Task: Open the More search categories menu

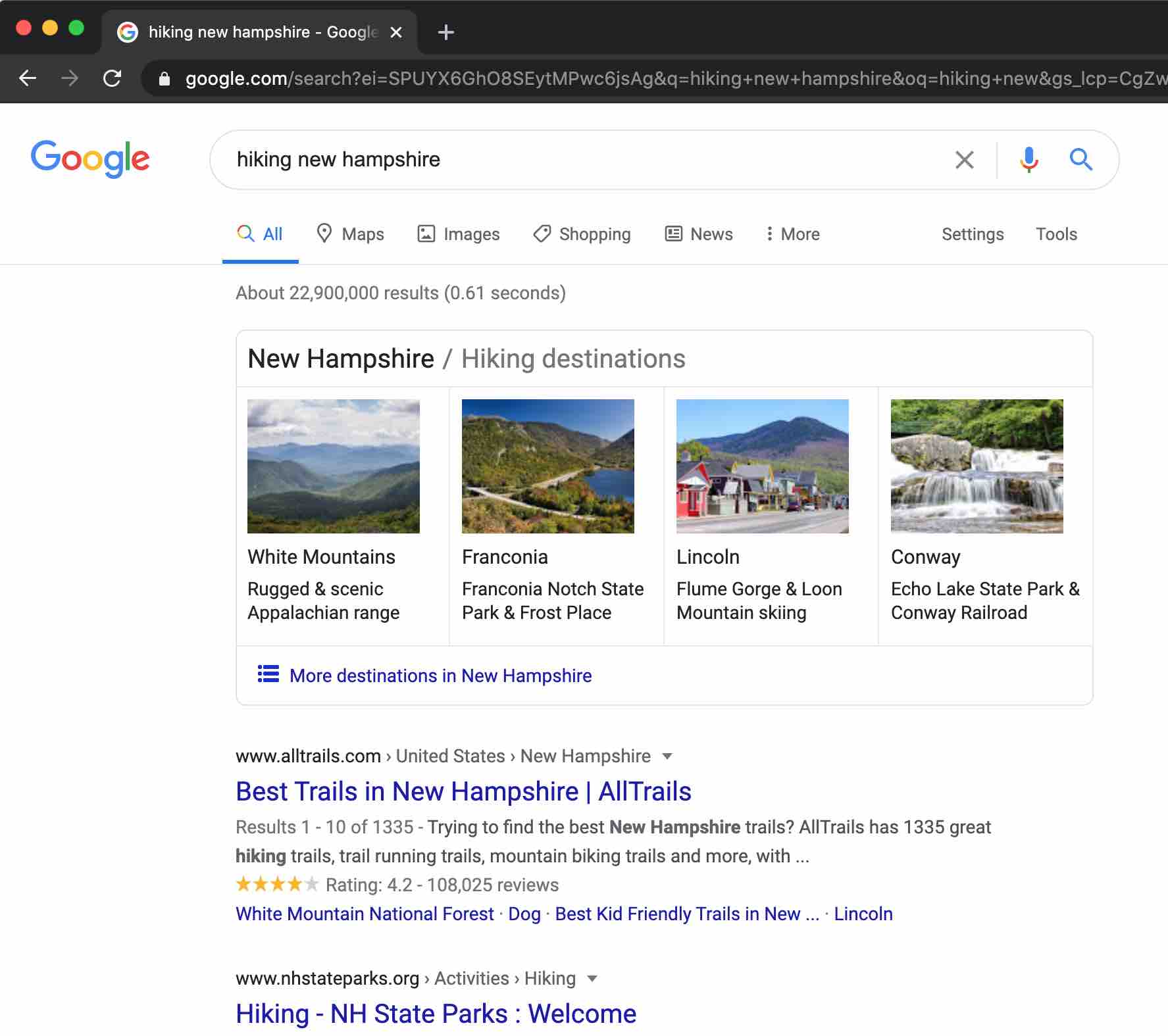Action: click(793, 234)
